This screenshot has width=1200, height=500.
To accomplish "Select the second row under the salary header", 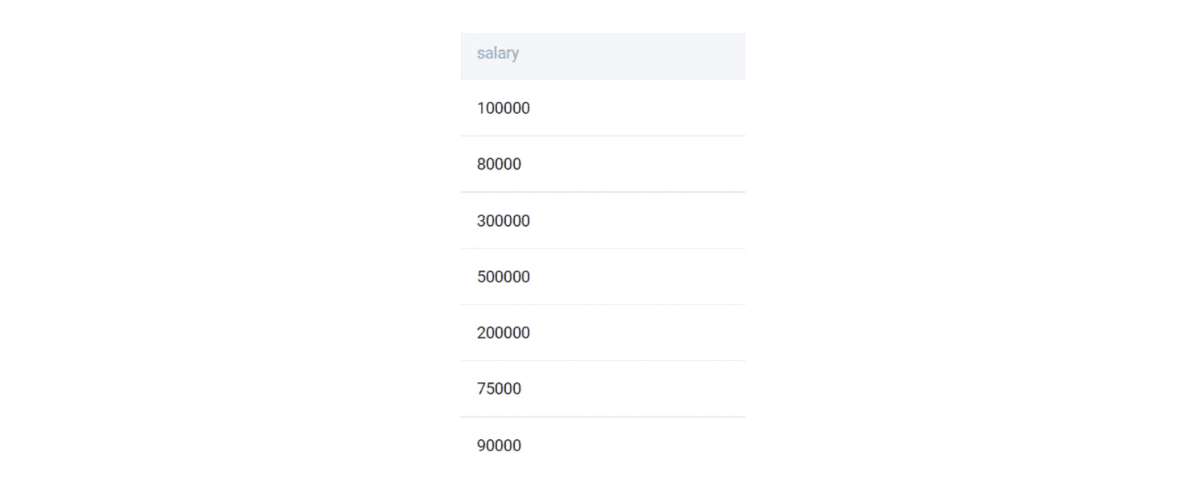I will [x=602, y=164].
